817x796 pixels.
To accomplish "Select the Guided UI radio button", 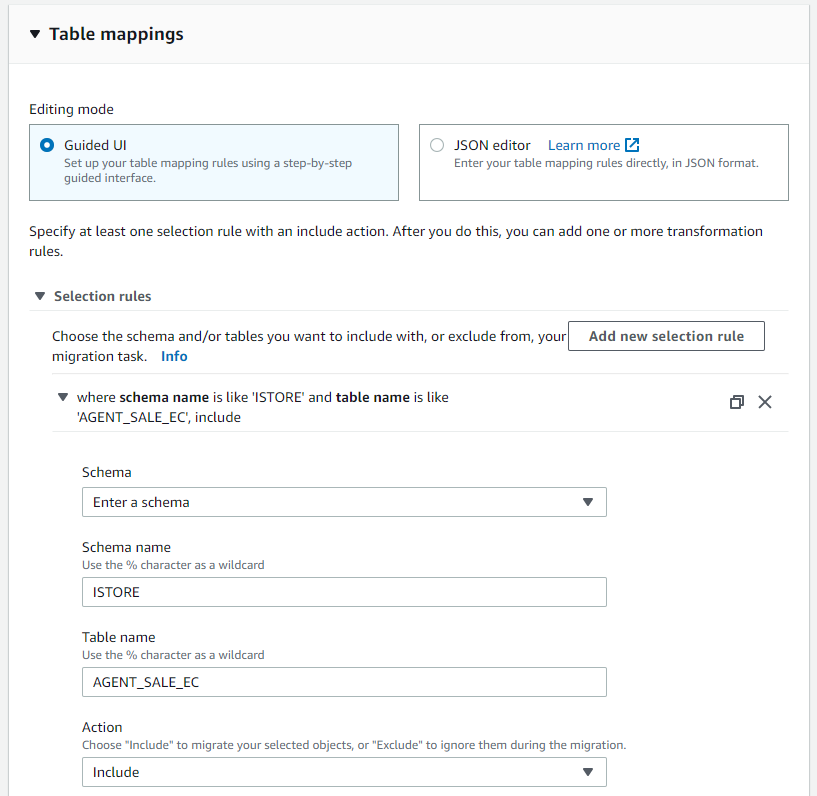I will pyautogui.click(x=46, y=145).
